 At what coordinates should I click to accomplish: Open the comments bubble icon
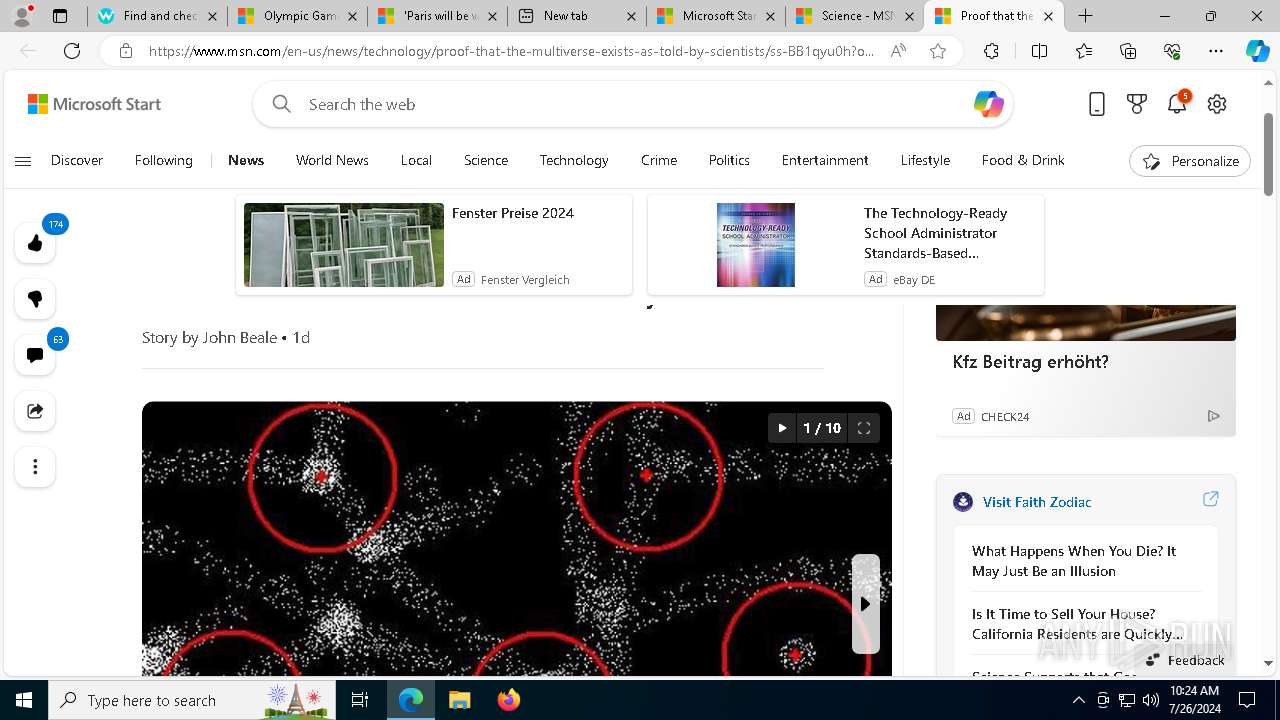pos(35,355)
